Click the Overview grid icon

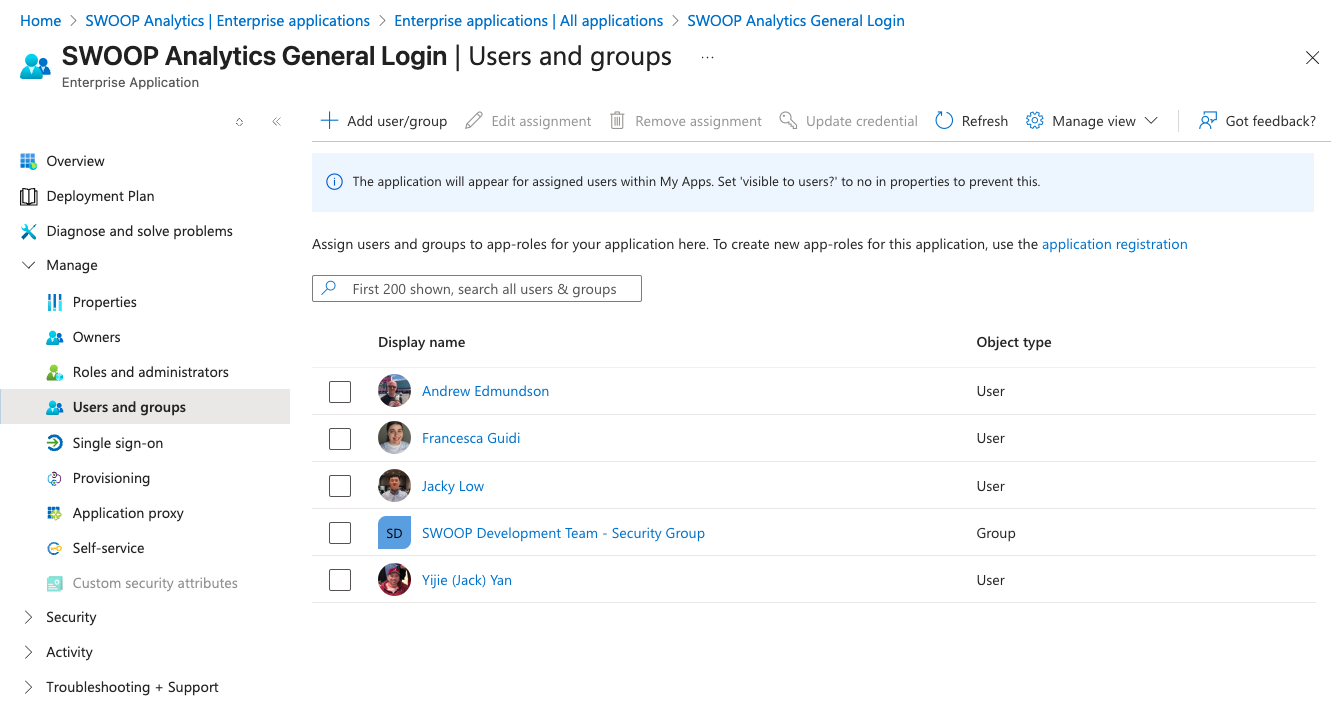[28, 161]
